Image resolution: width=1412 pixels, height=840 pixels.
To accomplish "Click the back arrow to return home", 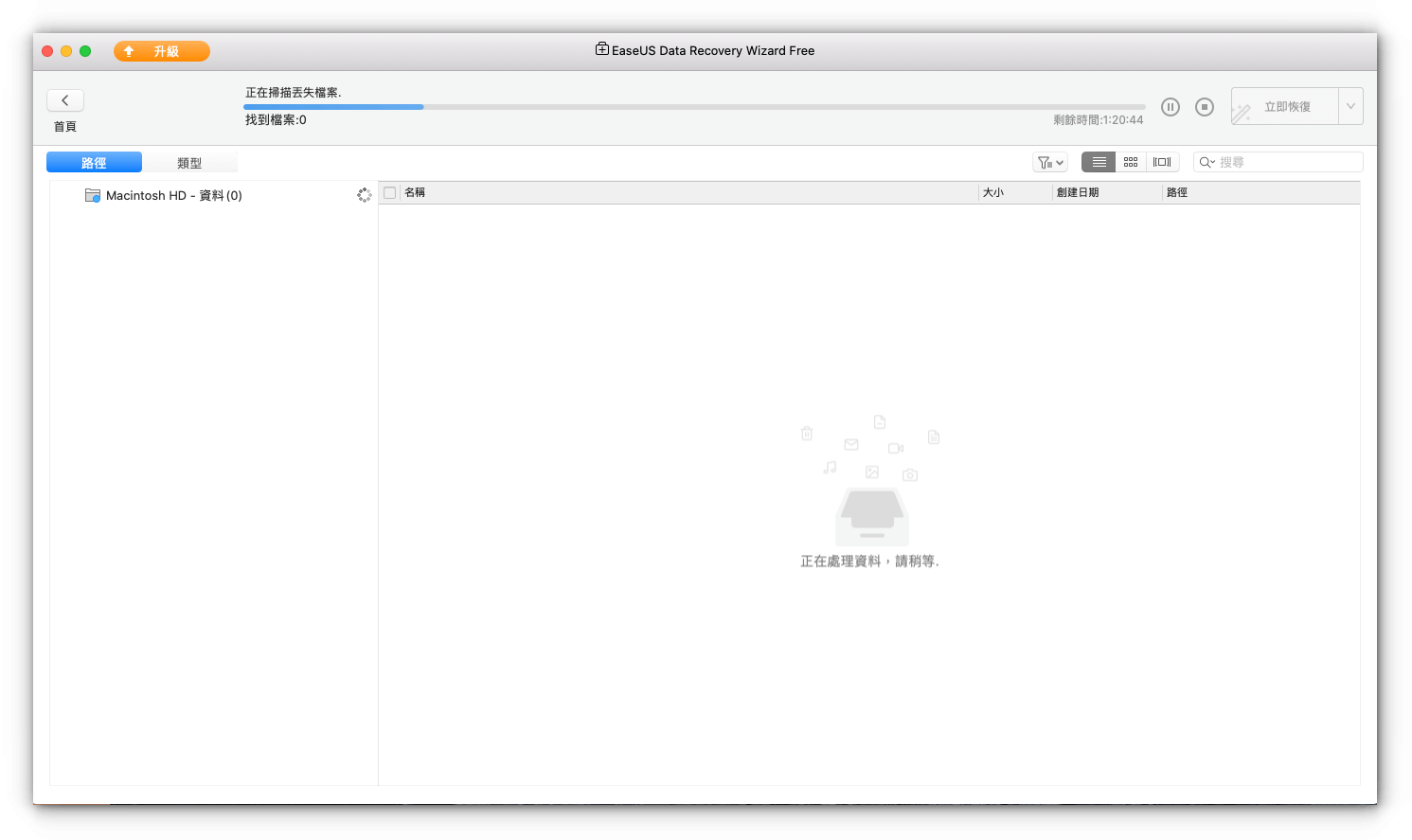I will click(65, 100).
